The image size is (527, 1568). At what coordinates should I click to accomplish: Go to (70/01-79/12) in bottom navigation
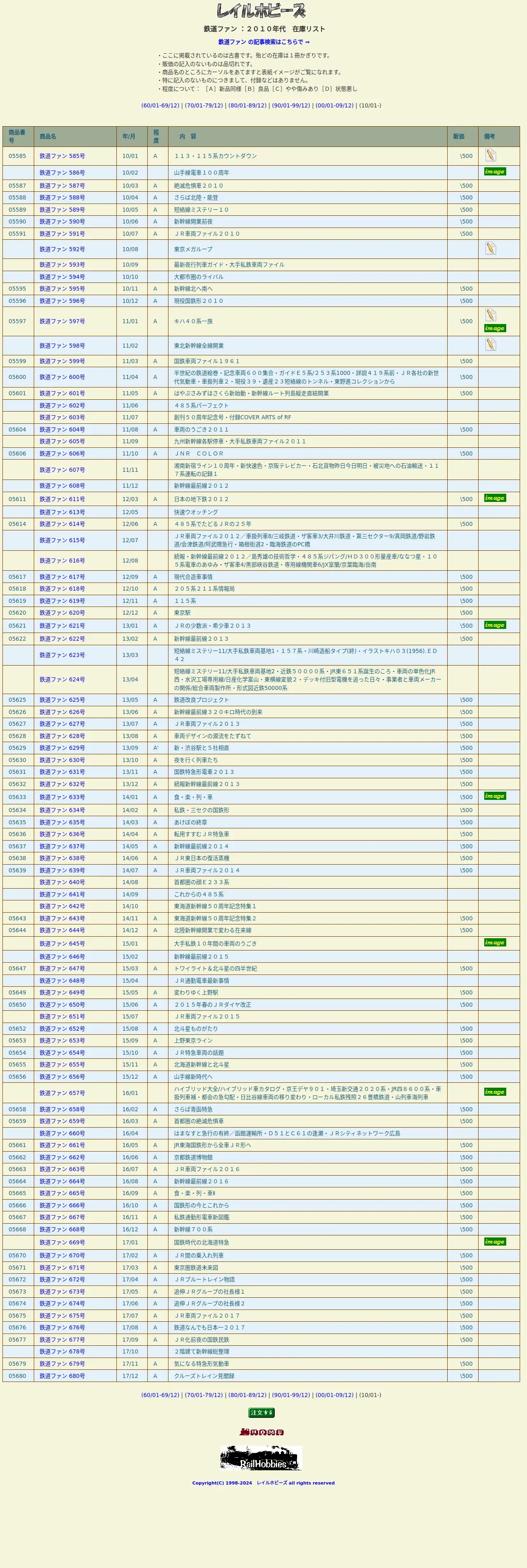204,1395
